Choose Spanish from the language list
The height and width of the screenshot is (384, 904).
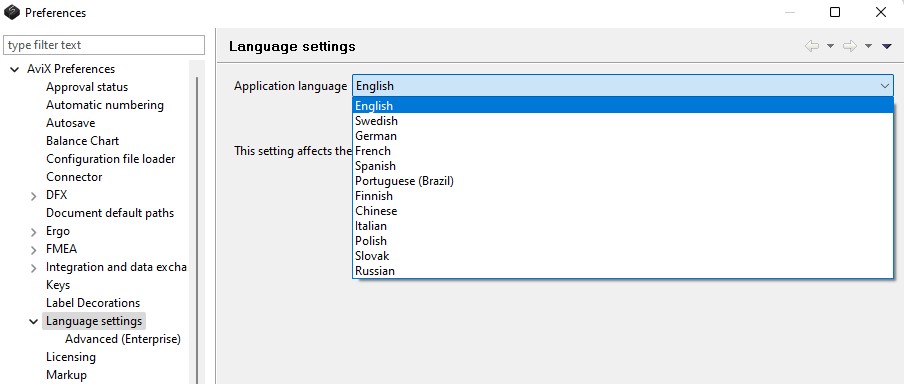(623, 165)
